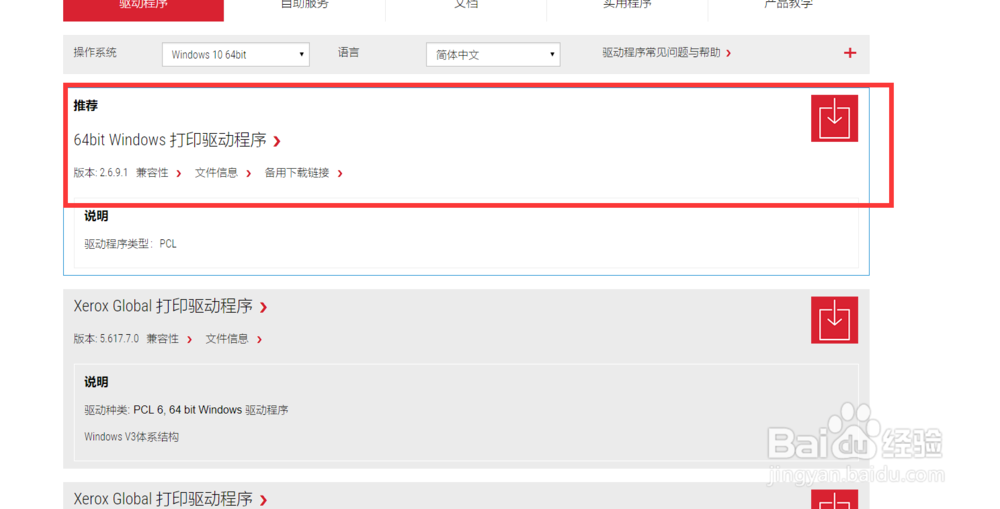Screen dimensions: 1000x509
Task: Open 备用下载链接 alternate download link
Action: pos(304,173)
